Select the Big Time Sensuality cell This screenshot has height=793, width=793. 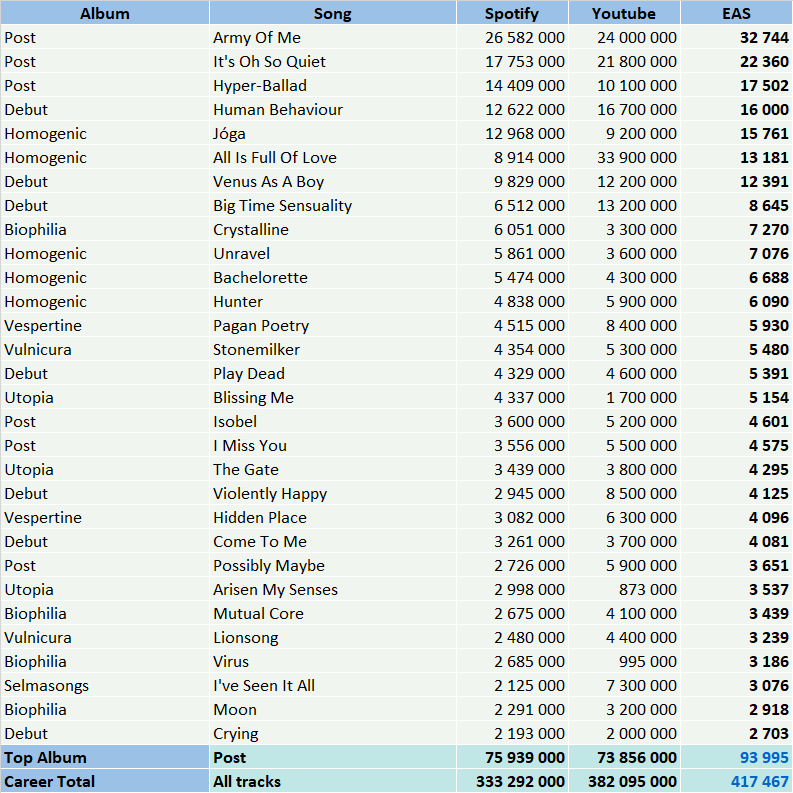pos(333,205)
